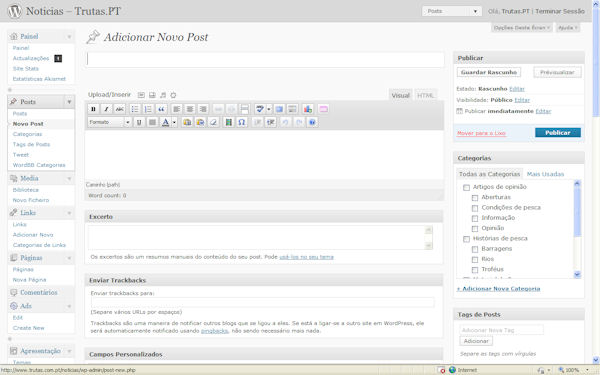Check the Histórias de pesca category
The image size is (600, 375).
point(466,239)
